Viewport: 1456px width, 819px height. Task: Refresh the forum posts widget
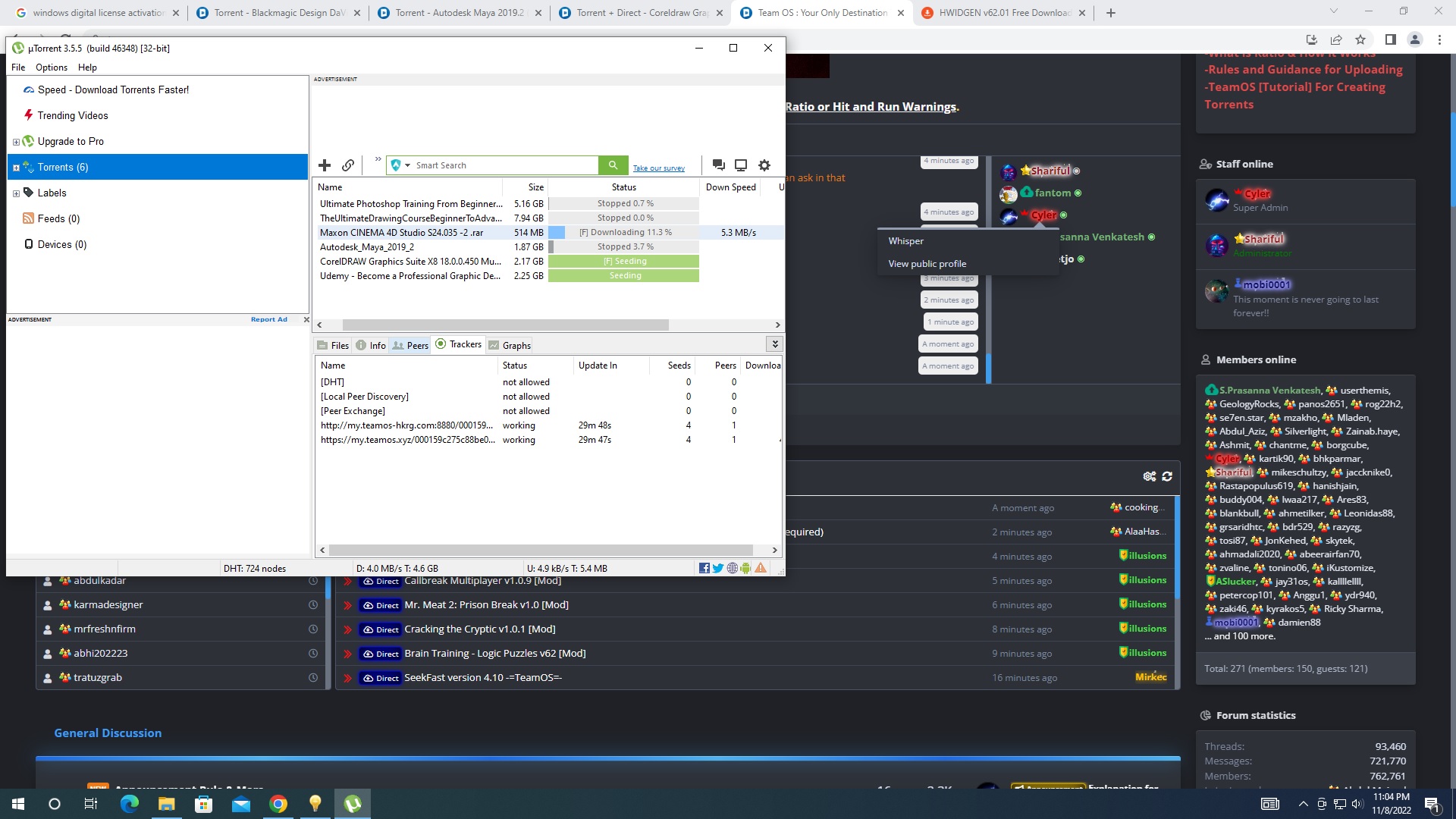coord(1167,476)
